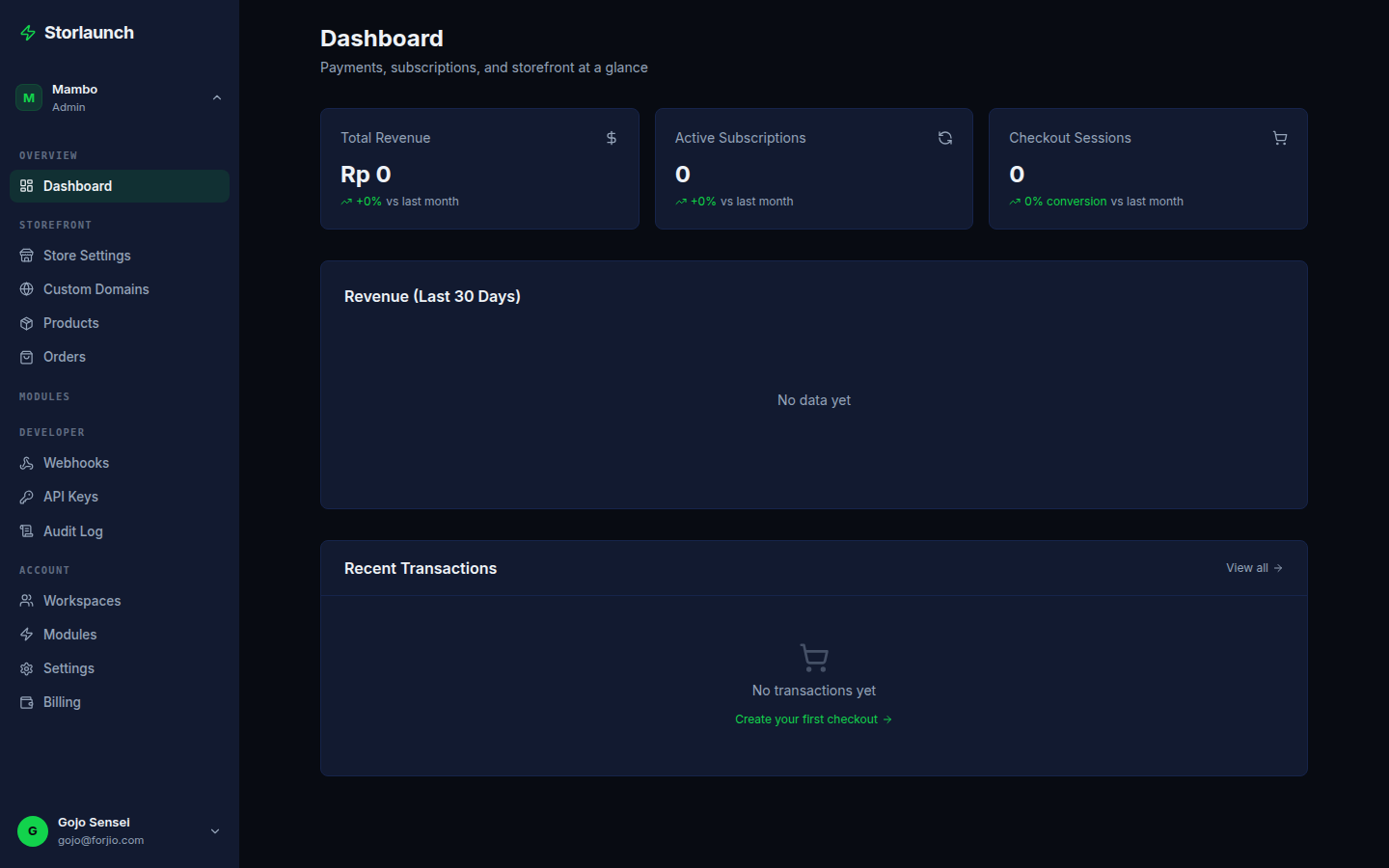Click the No data yet text
The height and width of the screenshot is (868, 1389).
tap(814, 400)
